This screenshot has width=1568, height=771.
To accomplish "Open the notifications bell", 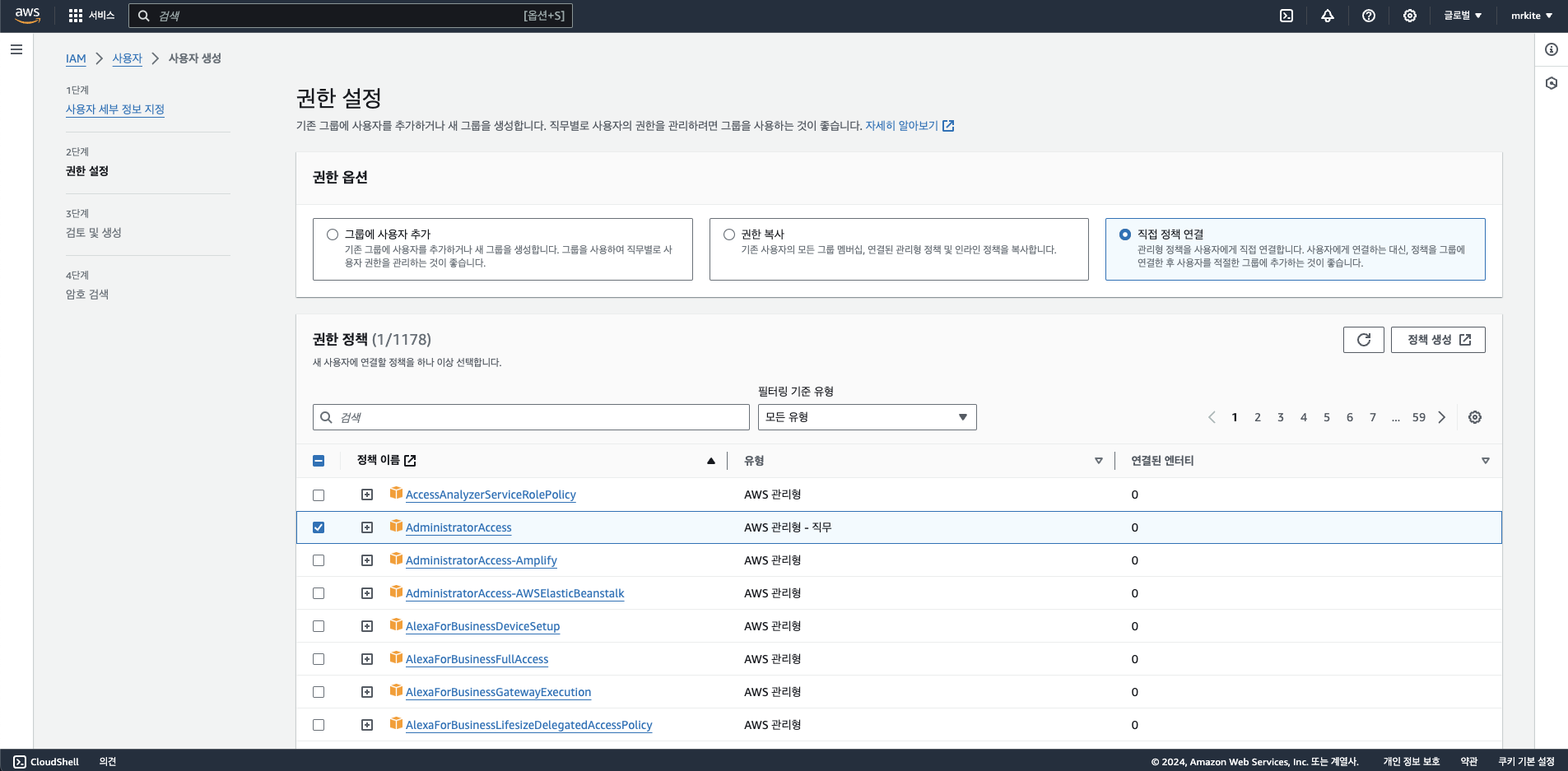I will pyautogui.click(x=1328, y=16).
